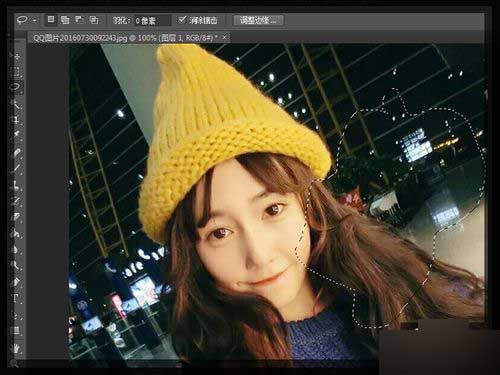This screenshot has height=375, width=500.
Task: Select the Type text tool
Action: point(16,298)
